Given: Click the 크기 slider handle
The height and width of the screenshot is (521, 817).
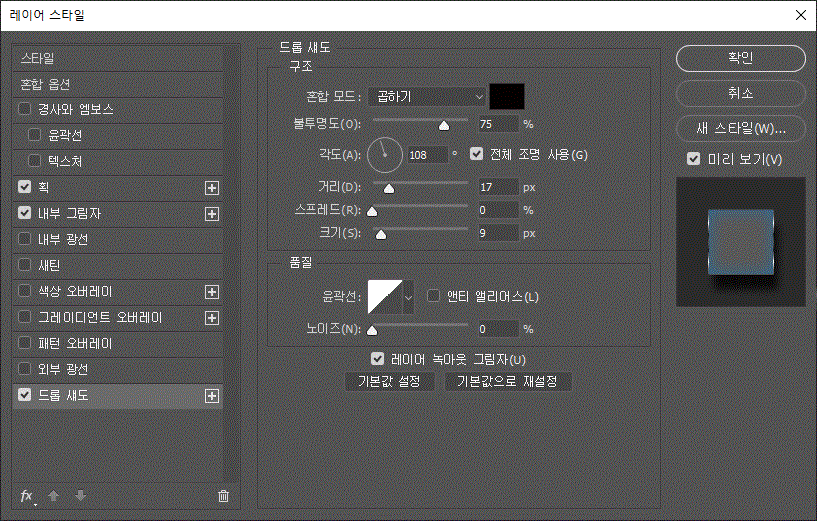Looking at the screenshot, I should click(x=381, y=234).
